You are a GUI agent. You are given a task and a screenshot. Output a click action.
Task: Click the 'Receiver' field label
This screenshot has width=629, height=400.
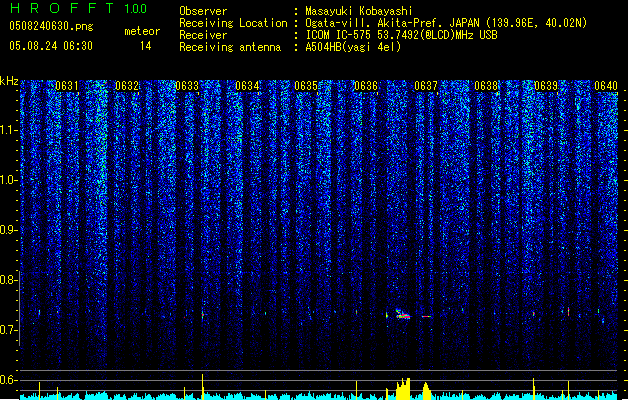[203, 35]
